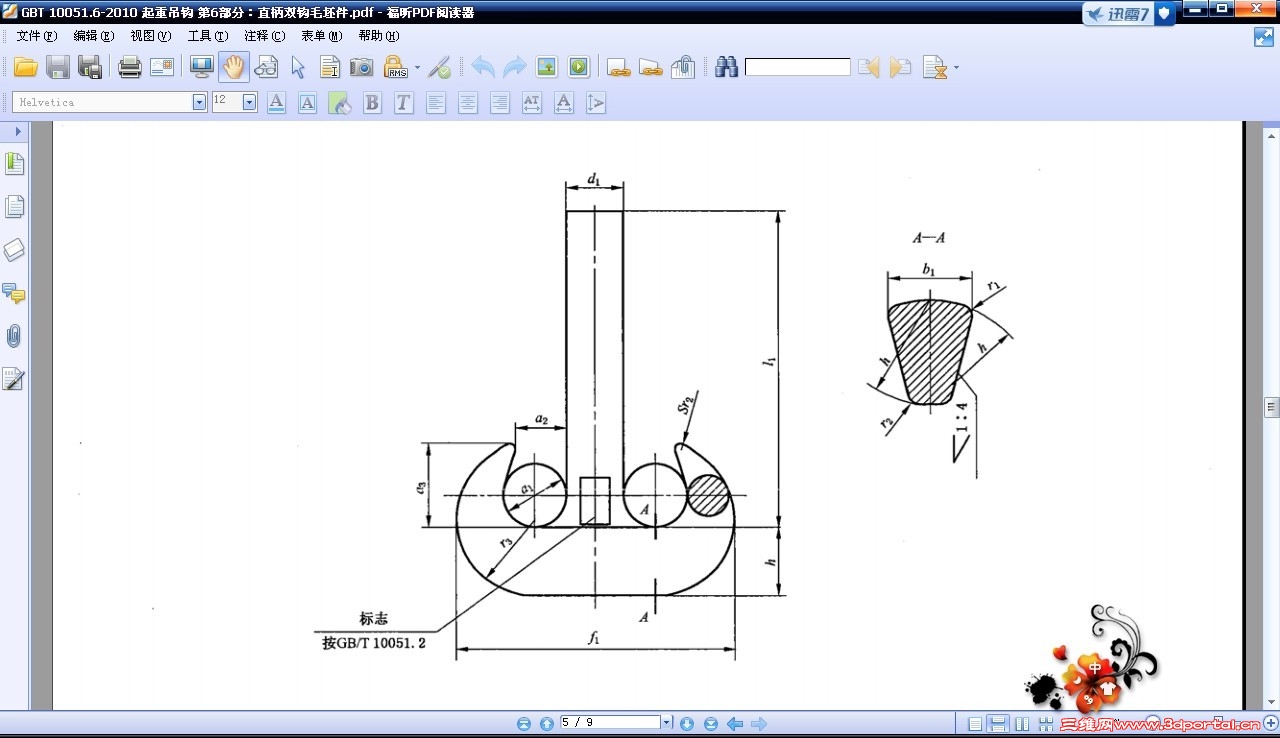Open the font size 12 dropdown
The image size is (1280, 738).
pos(249,102)
